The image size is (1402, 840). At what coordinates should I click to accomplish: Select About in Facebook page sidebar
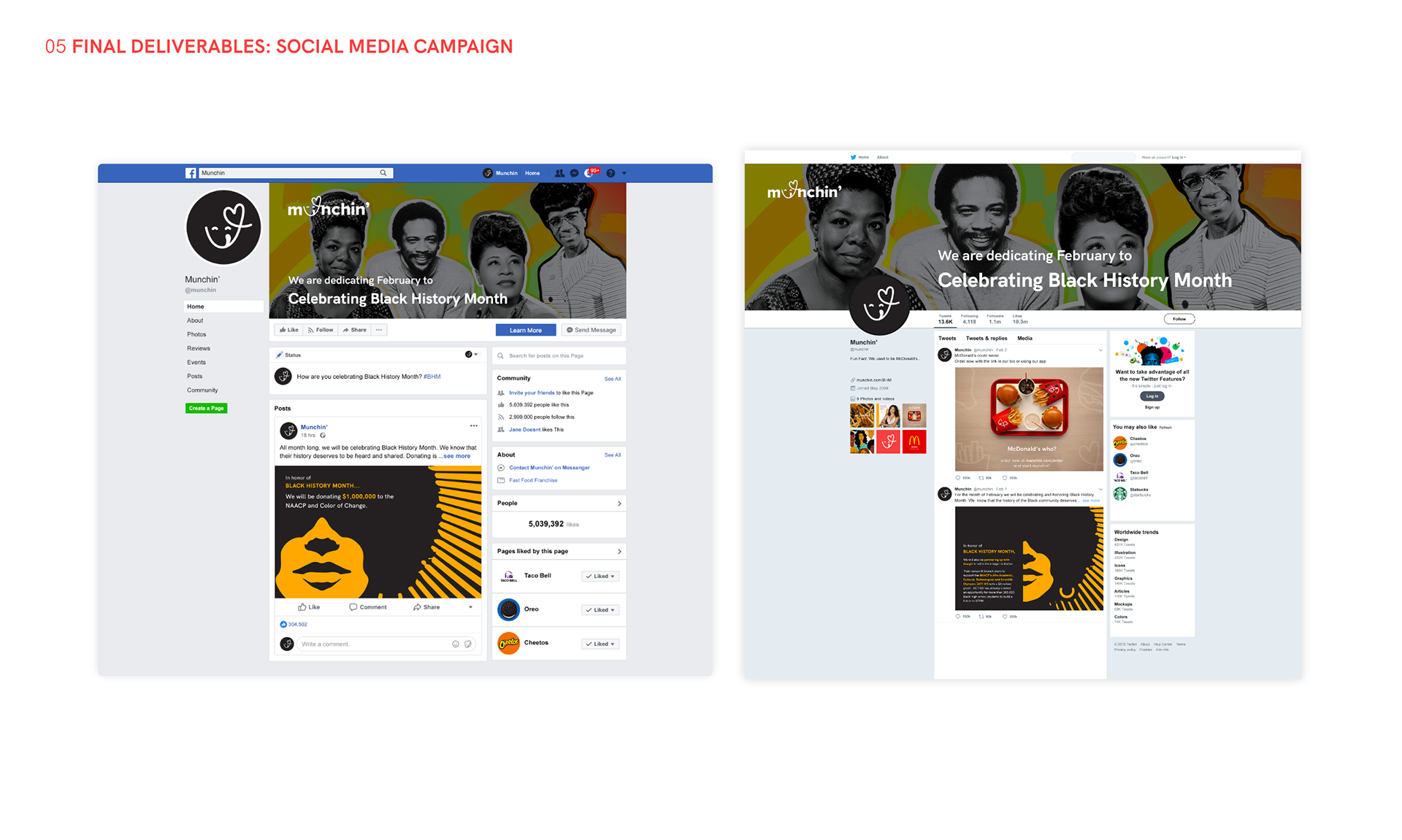click(195, 320)
